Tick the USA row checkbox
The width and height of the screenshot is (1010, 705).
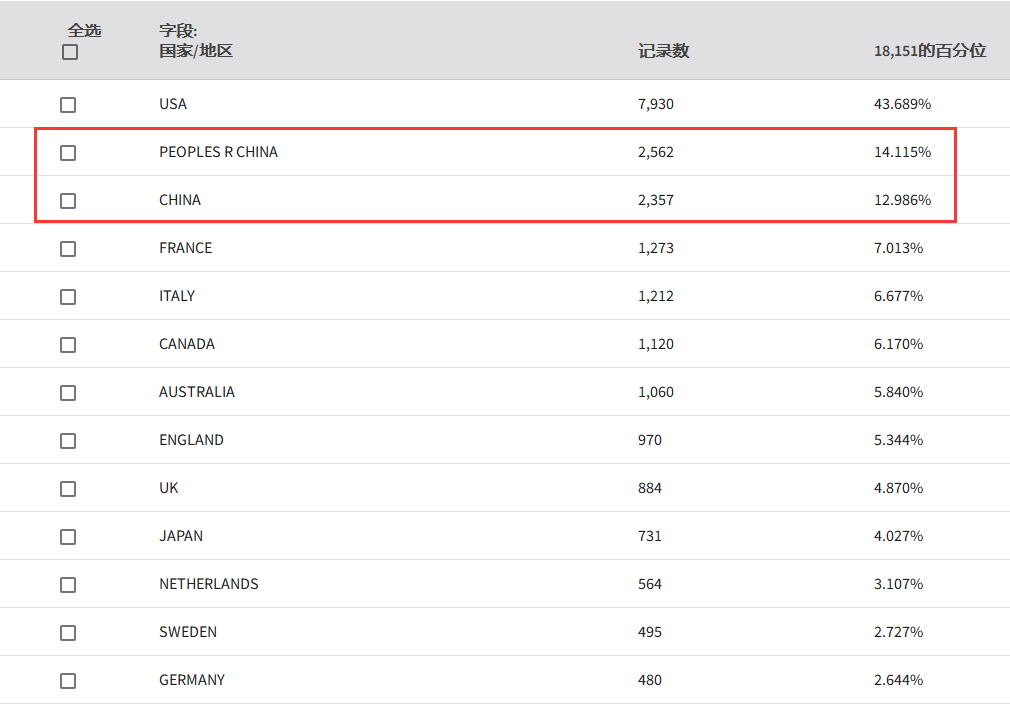[x=68, y=105]
